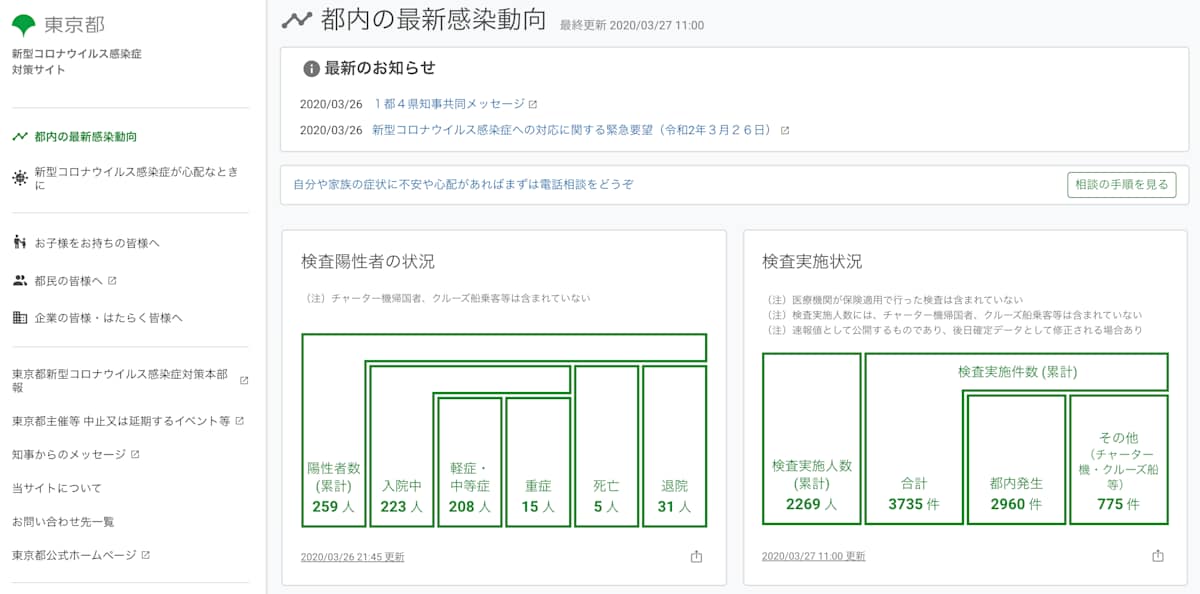Select 都内発生 2960件 box

coord(1016,459)
